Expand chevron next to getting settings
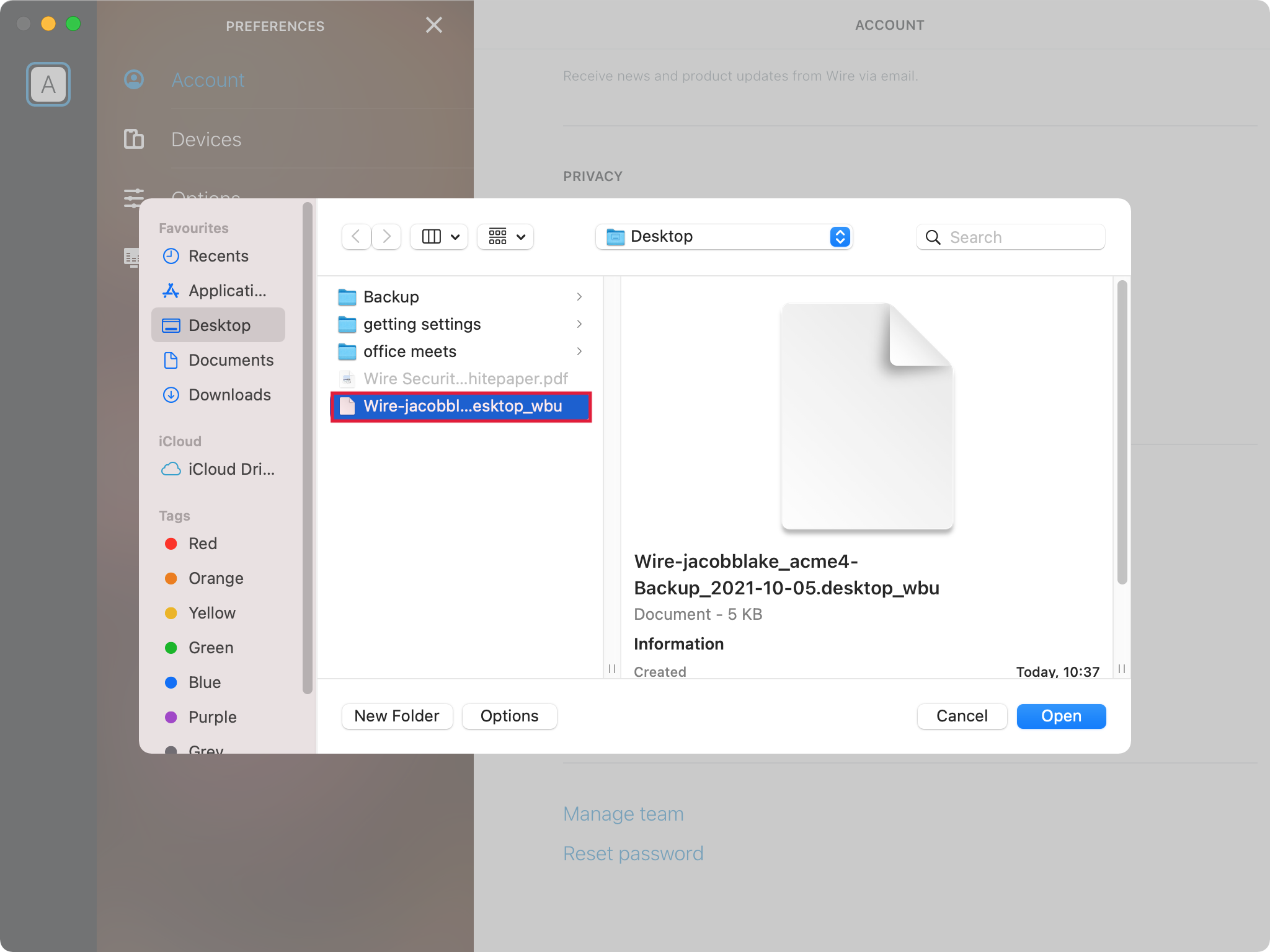The height and width of the screenshot is (952, 1270). (x=579, y=324)
